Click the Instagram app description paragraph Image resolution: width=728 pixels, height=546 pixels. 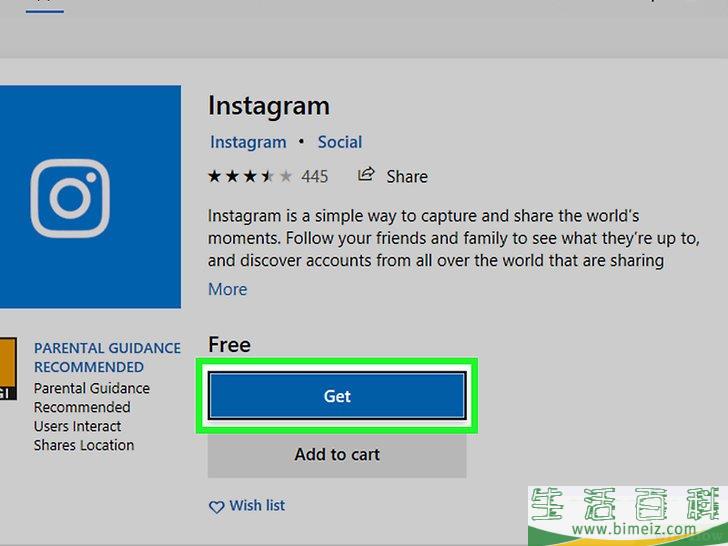[454, 238]
